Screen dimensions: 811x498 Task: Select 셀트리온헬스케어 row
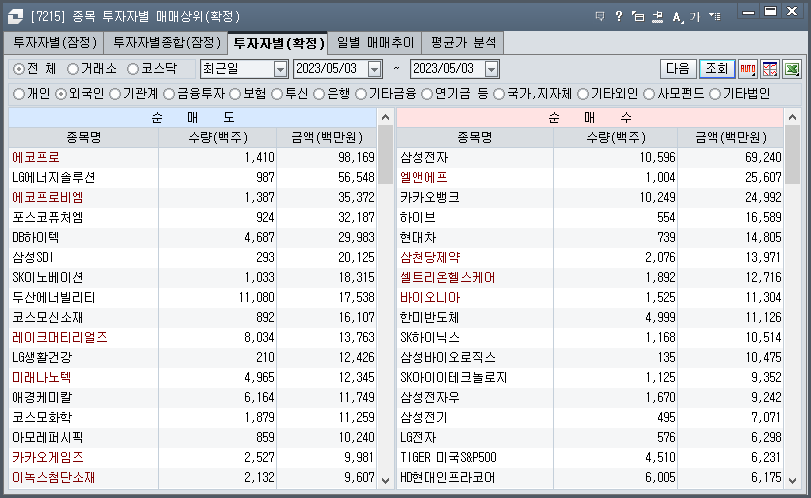(x=590, y=278)
